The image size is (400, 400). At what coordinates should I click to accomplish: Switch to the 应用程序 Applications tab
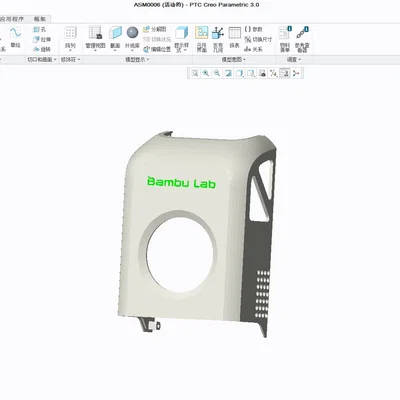click(12, 19)
